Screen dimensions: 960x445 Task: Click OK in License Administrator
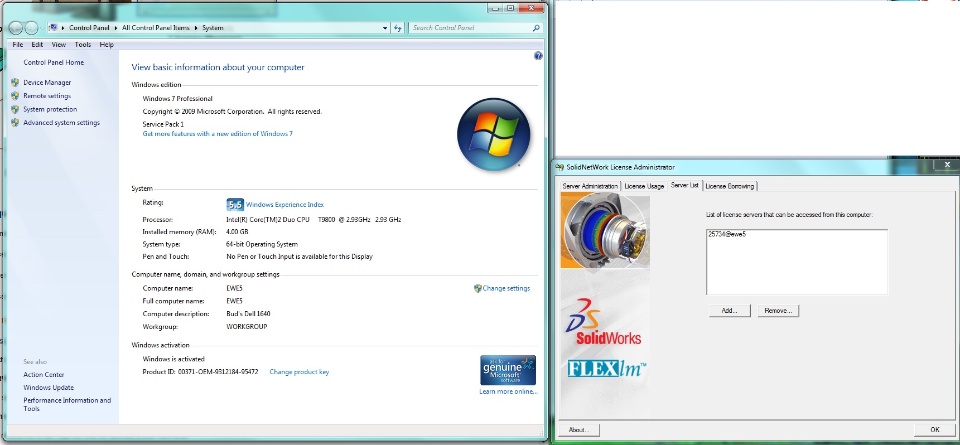click(934, 430)
